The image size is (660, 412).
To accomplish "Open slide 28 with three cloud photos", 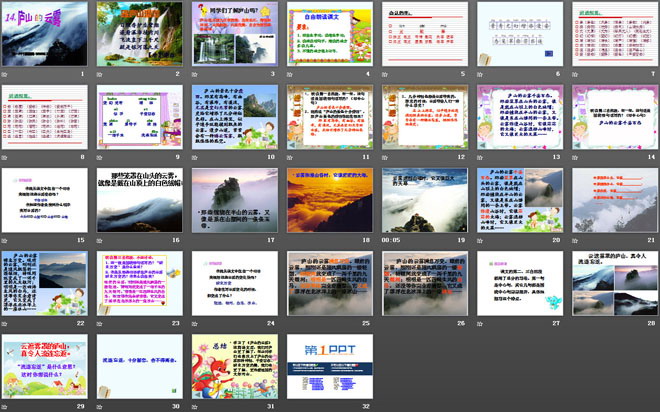I will pyautogui.click(x=612, y=283).
